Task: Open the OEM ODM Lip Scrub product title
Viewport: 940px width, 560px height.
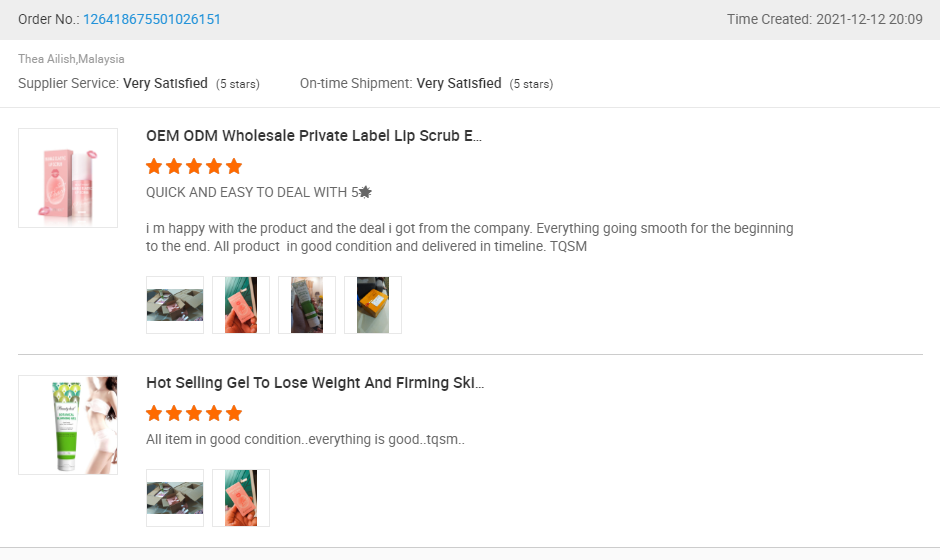Action: tap(314, 136)
